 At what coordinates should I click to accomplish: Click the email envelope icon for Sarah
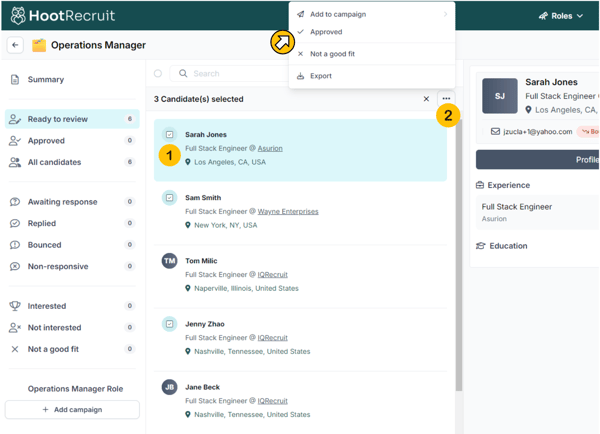[495, 131]
